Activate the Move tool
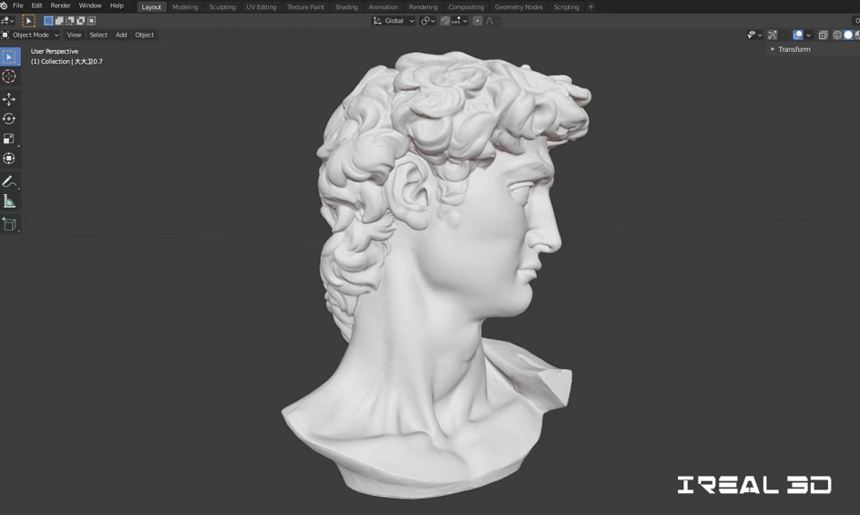The height and width of the screenshot is (515, 860). pos(9,99)
